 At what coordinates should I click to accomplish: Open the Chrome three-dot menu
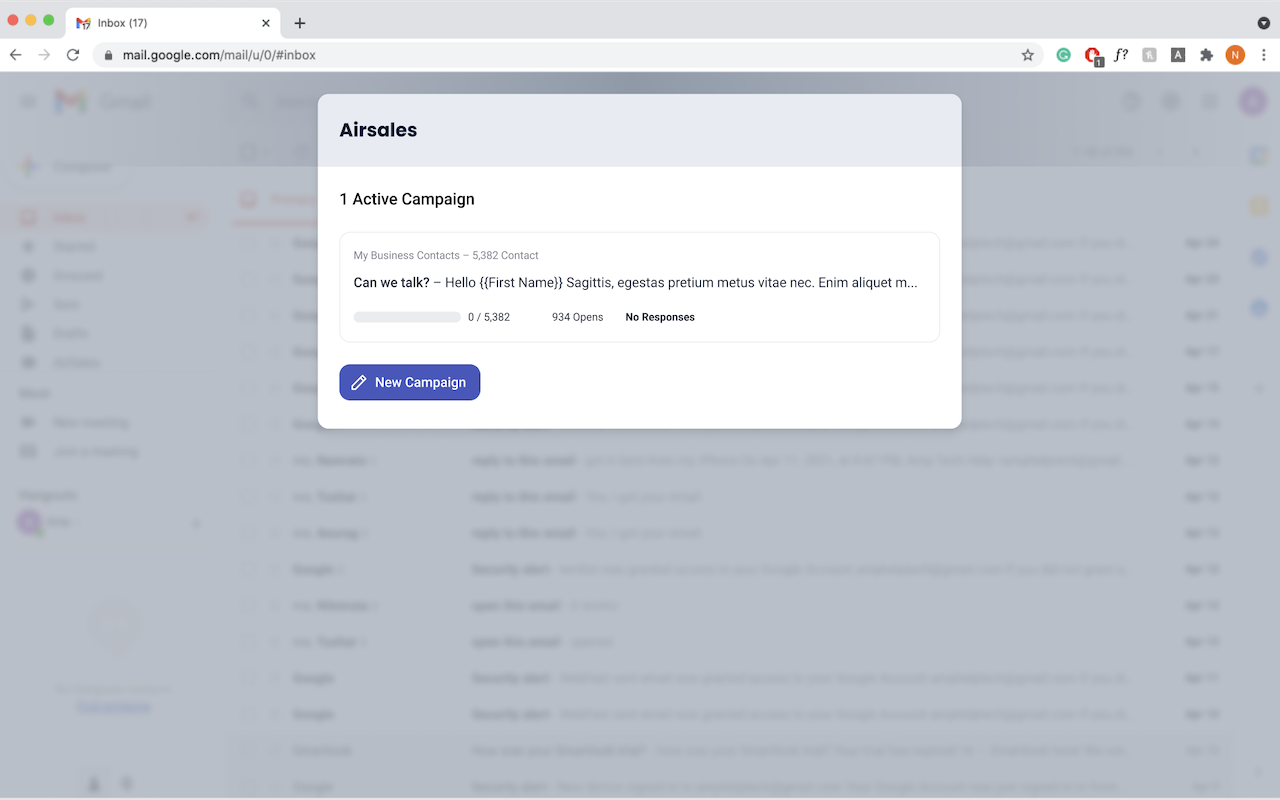click(x=1264, y=55)
